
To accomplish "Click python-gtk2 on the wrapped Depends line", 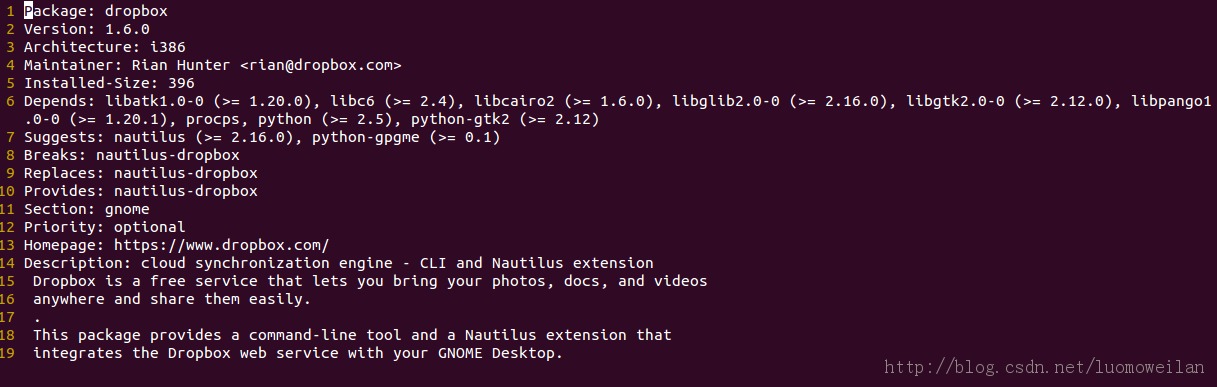I will click(x=460, y=119).
